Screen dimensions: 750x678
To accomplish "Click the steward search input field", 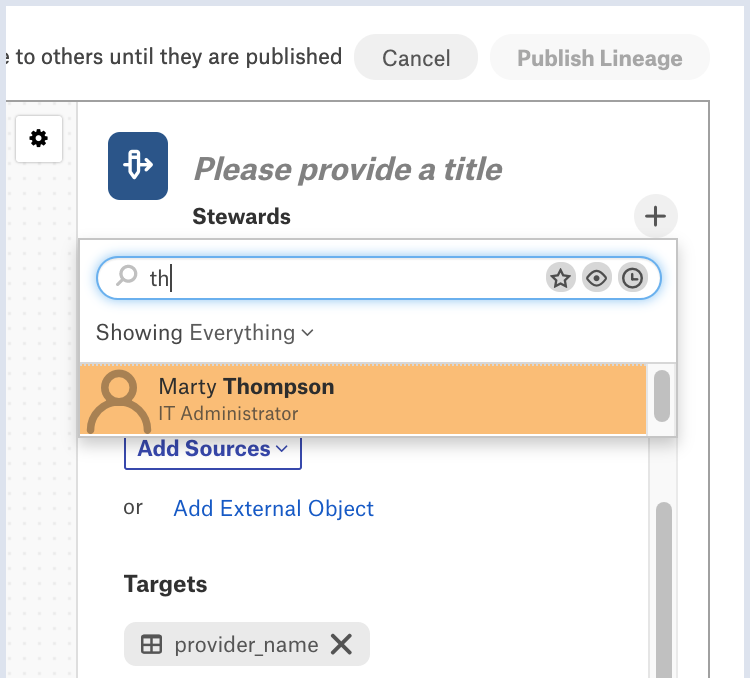I will click(378, 278).
